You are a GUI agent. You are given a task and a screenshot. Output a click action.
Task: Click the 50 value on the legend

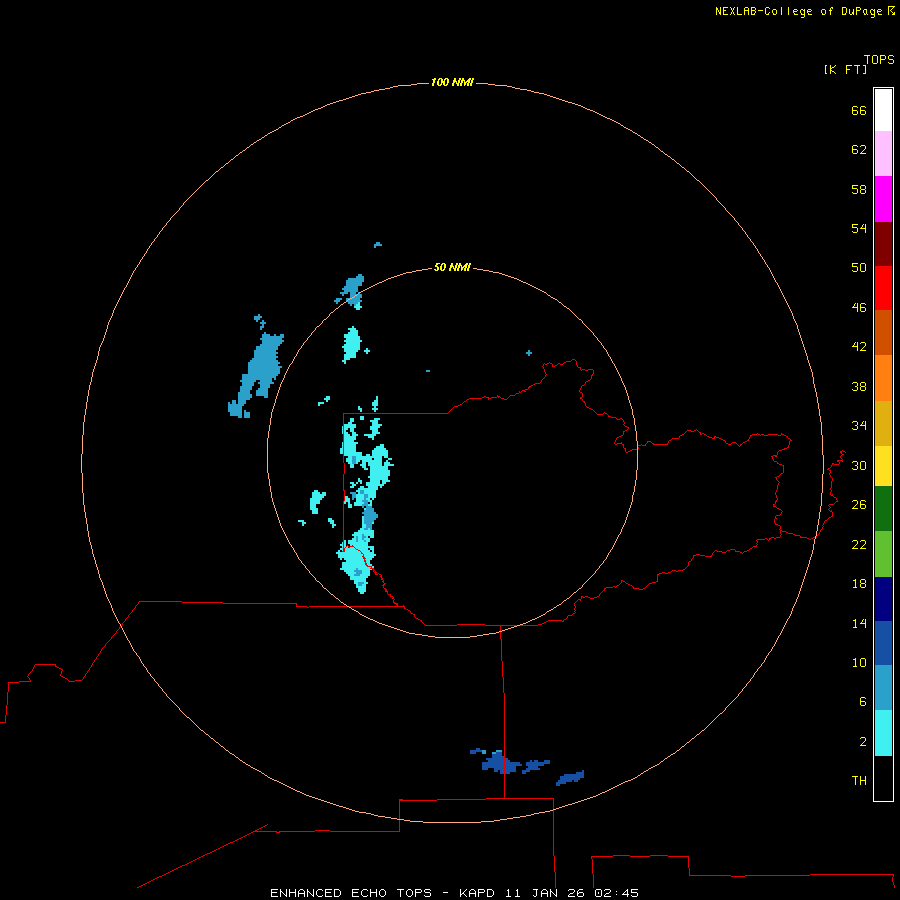[859, 267]
